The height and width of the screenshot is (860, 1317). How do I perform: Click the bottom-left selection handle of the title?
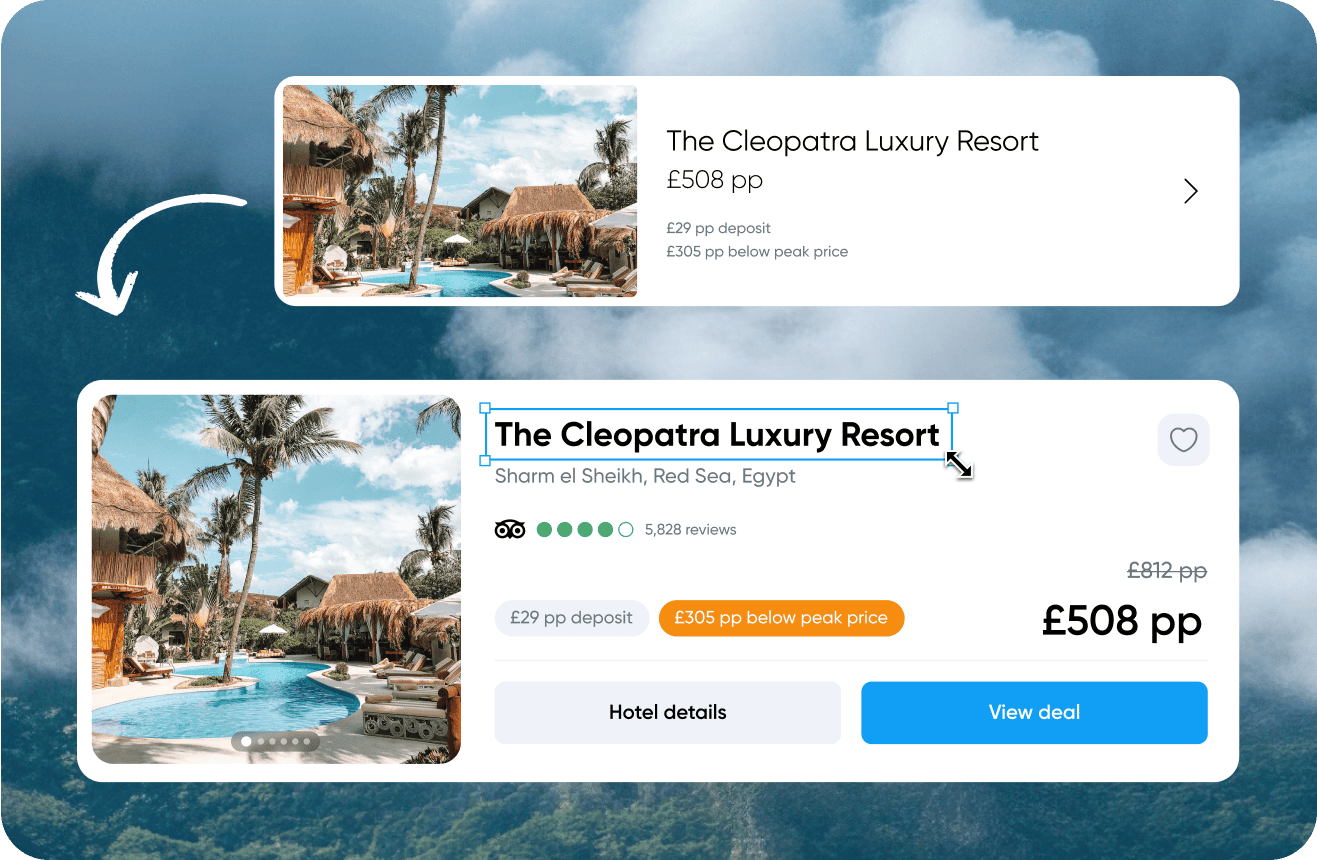point(485,460)
